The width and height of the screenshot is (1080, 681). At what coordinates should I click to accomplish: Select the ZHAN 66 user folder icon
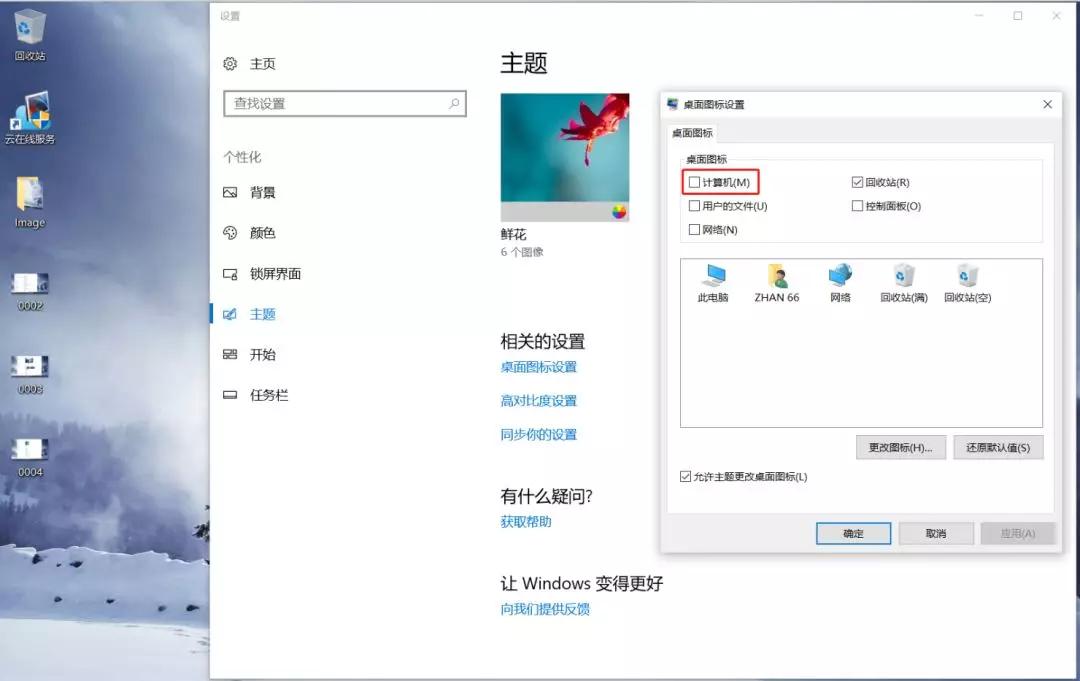777,283
